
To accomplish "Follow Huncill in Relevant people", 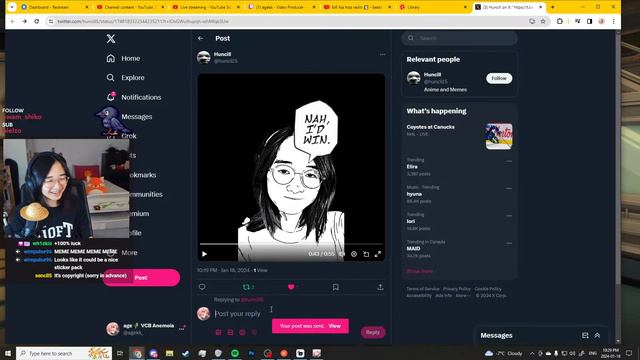I will [499, 78].
